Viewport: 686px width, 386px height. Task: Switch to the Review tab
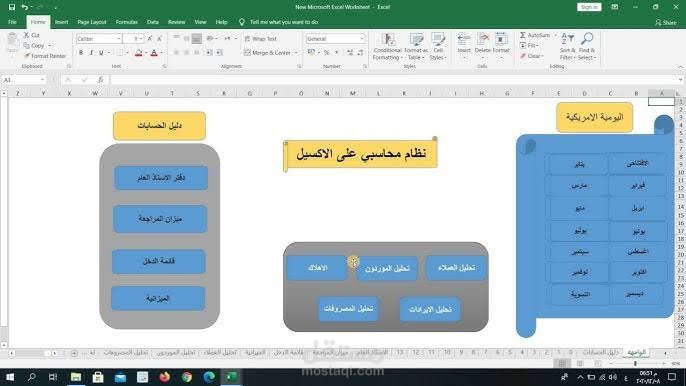pyautogui.click(x=177, y=22)
